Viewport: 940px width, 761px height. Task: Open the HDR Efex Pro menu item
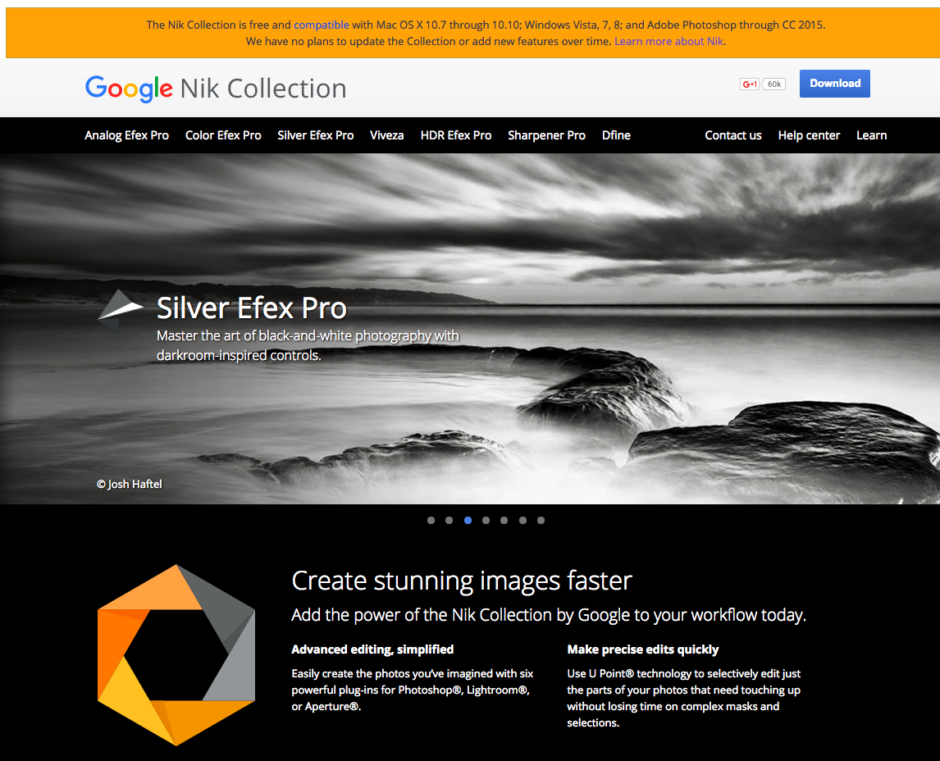(456, 136)
